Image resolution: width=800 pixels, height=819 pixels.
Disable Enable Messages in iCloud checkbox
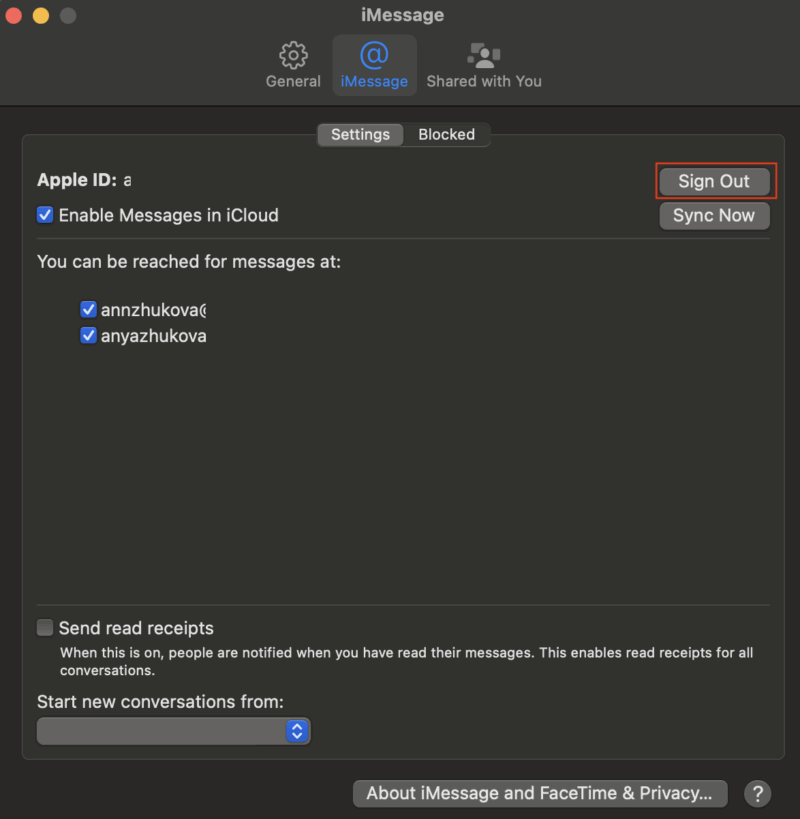[45, 215]
